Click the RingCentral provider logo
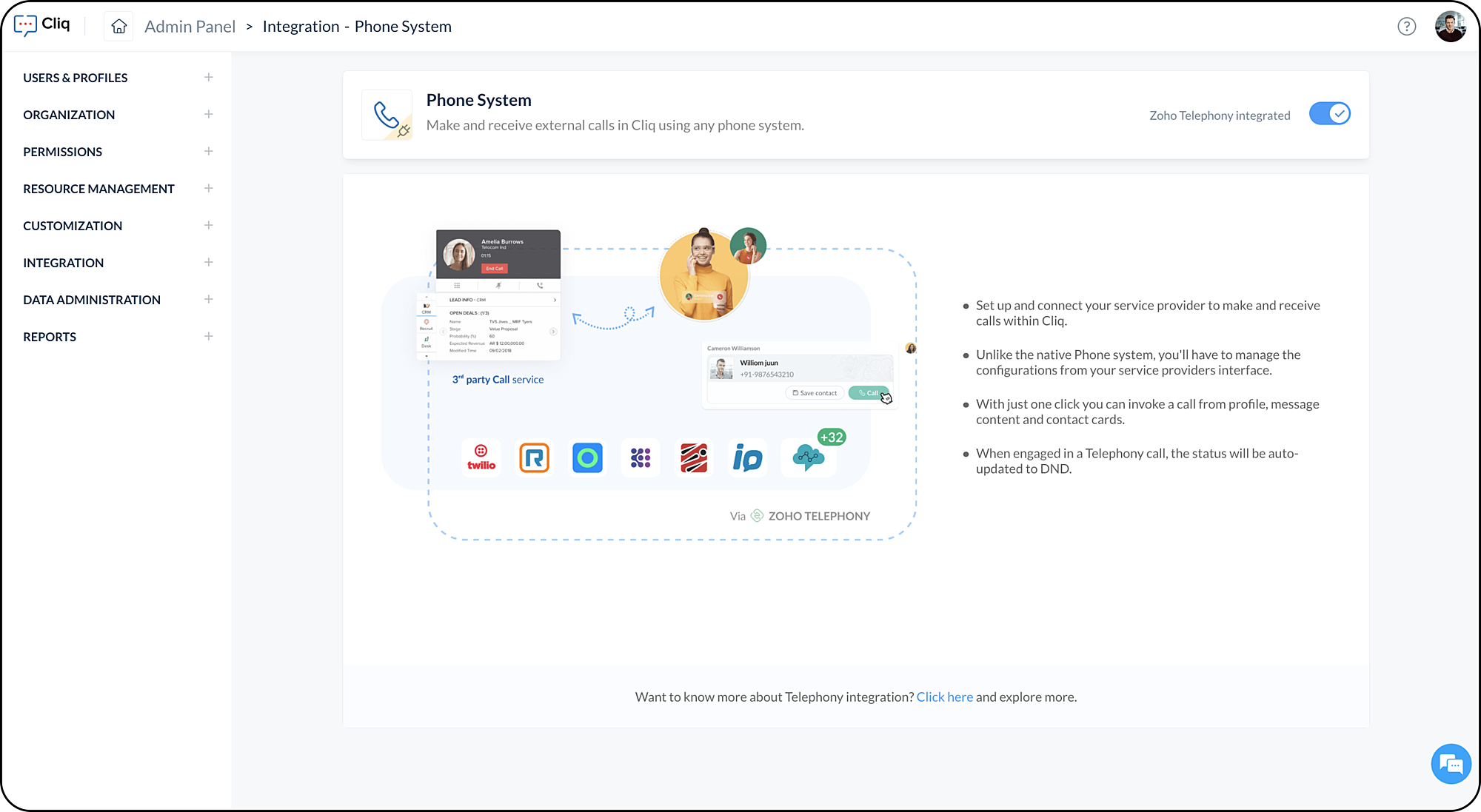This screenshot has height=812, width=1481. click(x=534, y=457)
